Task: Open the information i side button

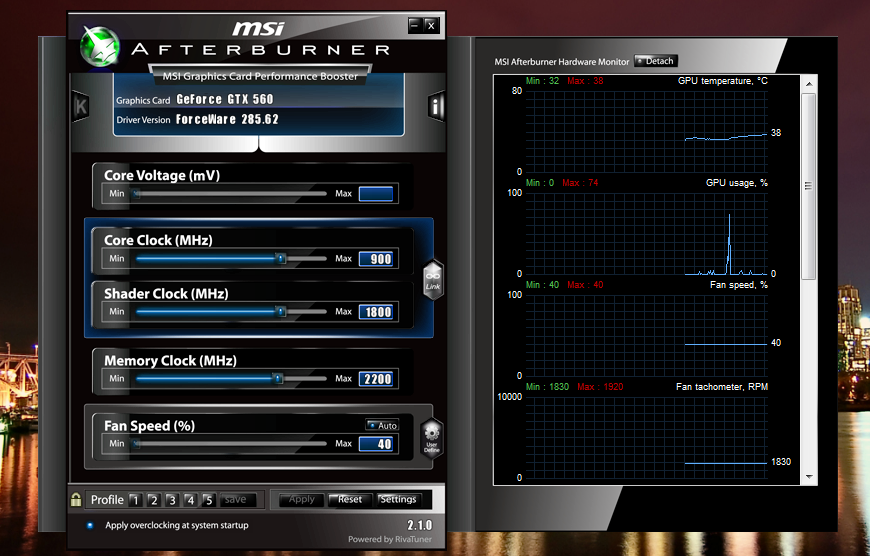Action: 437,106
